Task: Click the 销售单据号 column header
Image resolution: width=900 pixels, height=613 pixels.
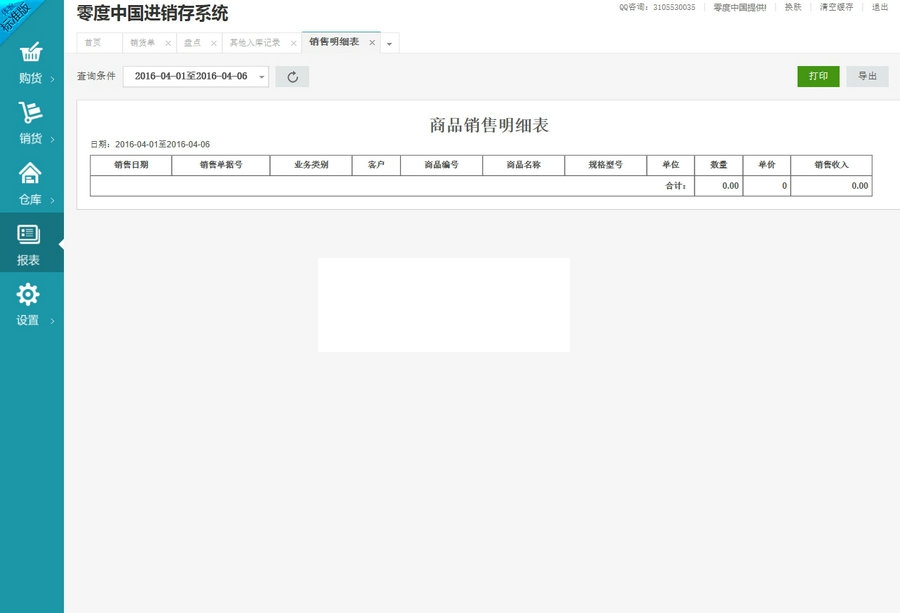Action: 221,165
